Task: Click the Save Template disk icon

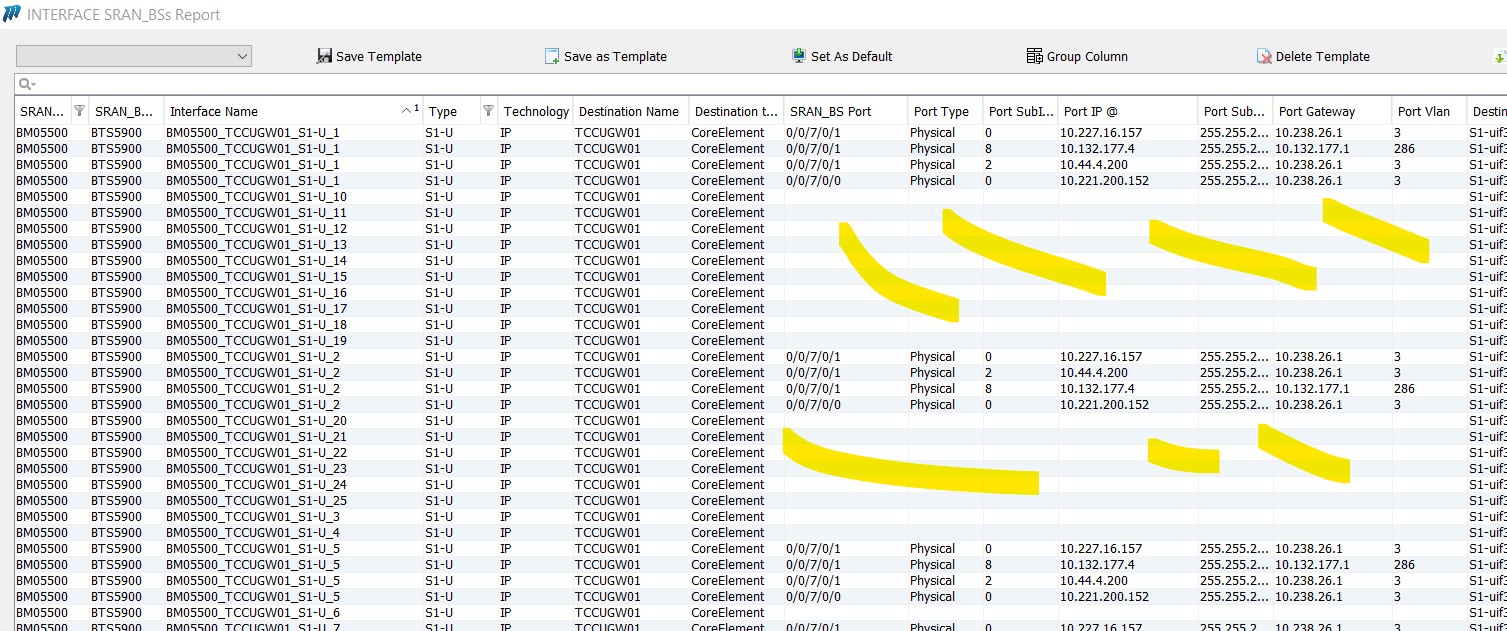Action: (324, 57)
